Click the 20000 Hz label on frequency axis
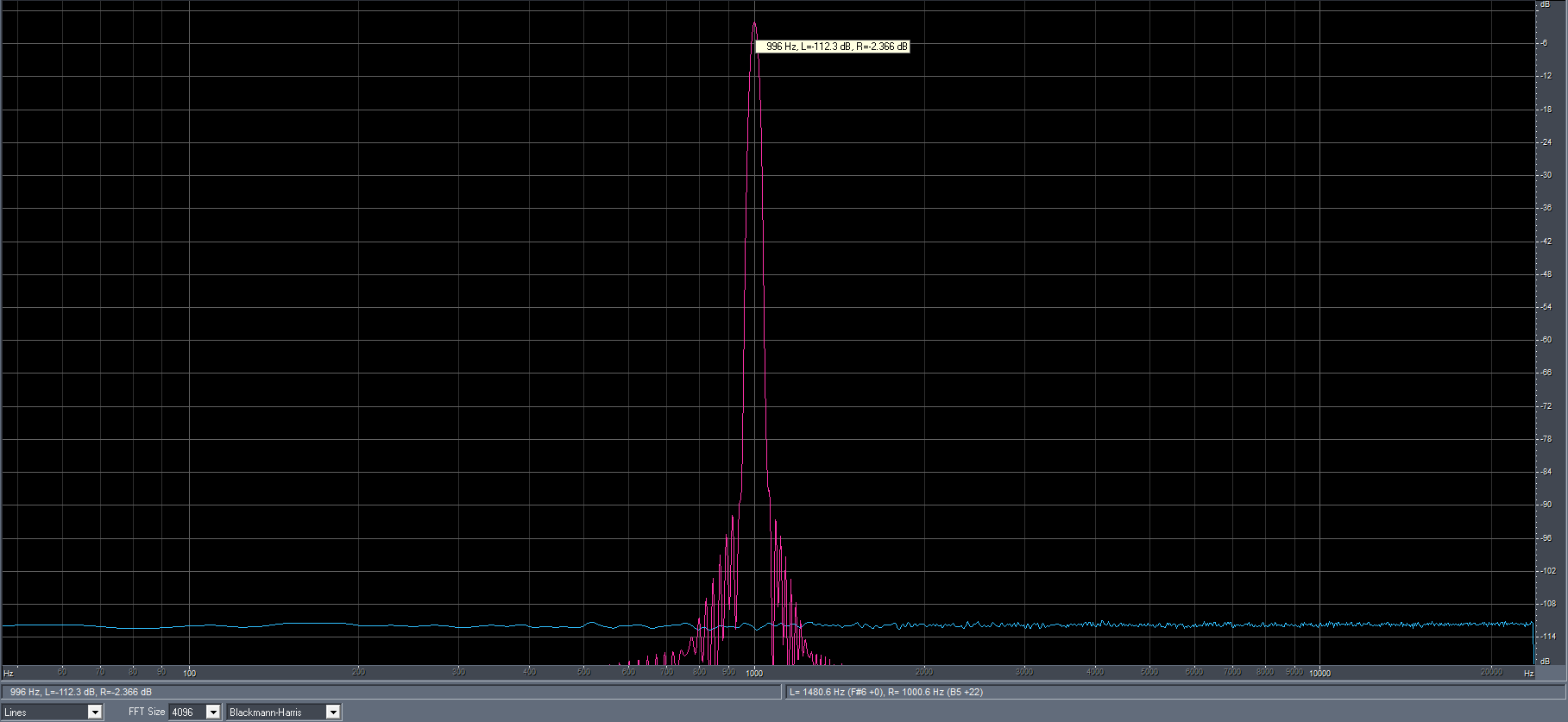Viewport: 1568px width, 722px height. tap(1491, 671)
